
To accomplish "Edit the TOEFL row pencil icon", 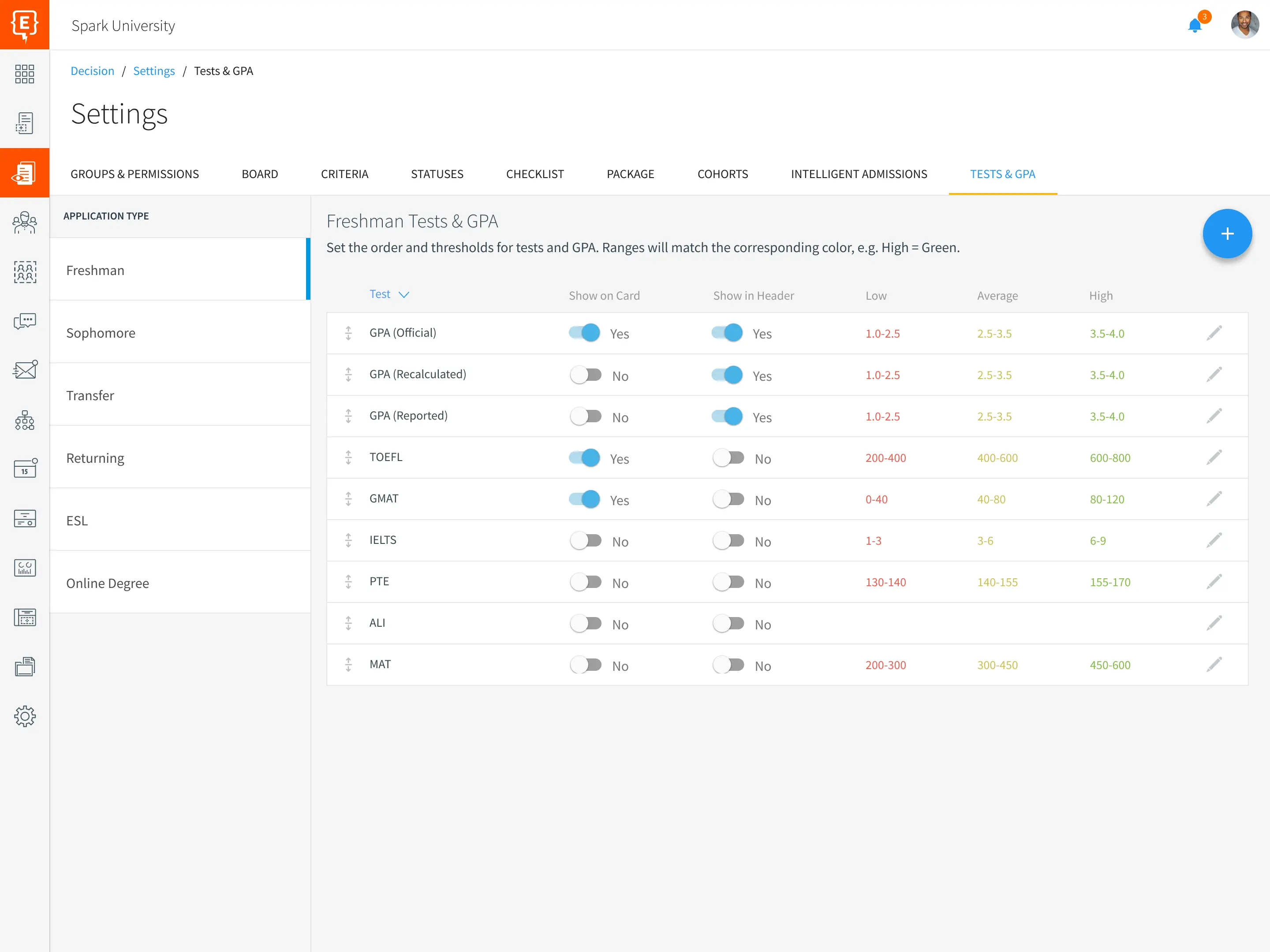I will tap(1214, 457).
